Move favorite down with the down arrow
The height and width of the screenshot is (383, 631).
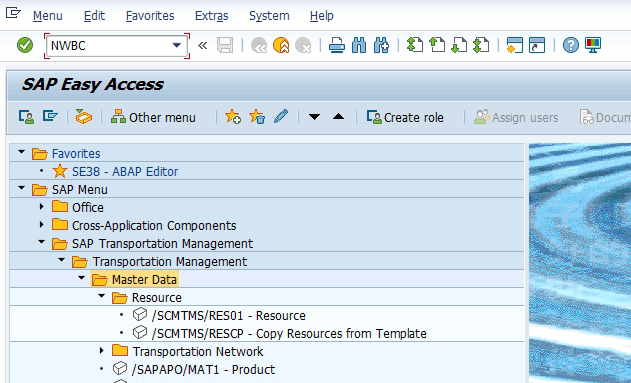pyautogui.click(x=314, y=117)
